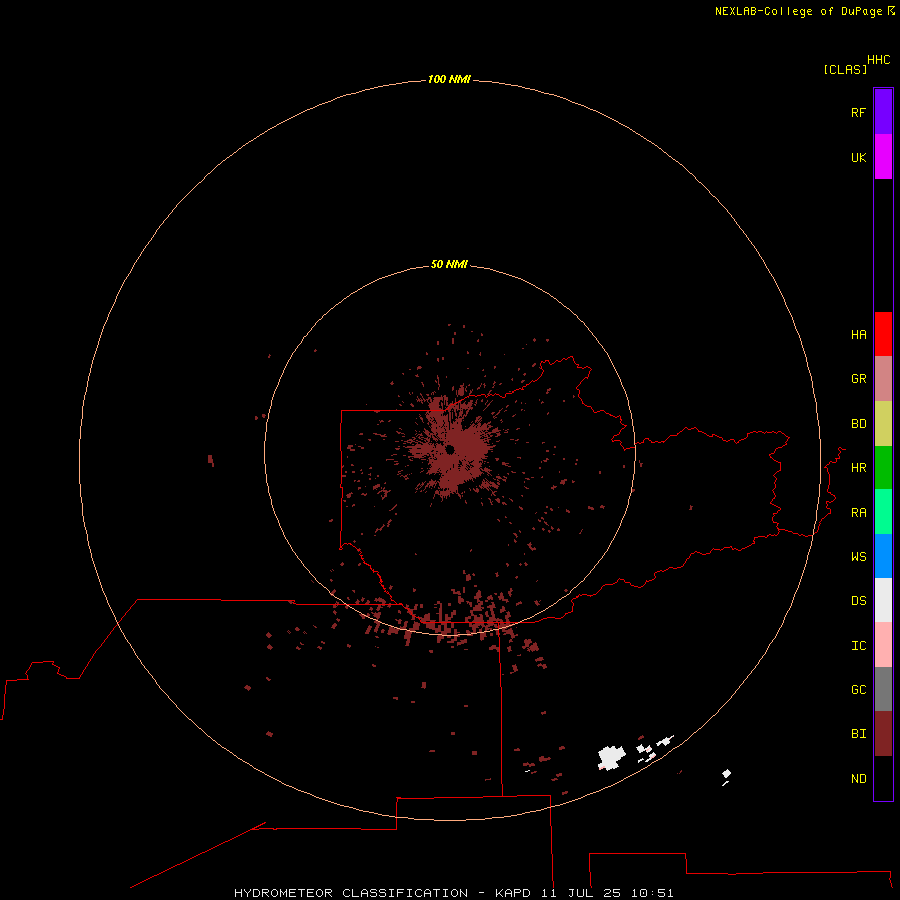The height and width of the screenshot is (900, 900).
Task: Click the RF legend label
Action: (x=858, y=112)
